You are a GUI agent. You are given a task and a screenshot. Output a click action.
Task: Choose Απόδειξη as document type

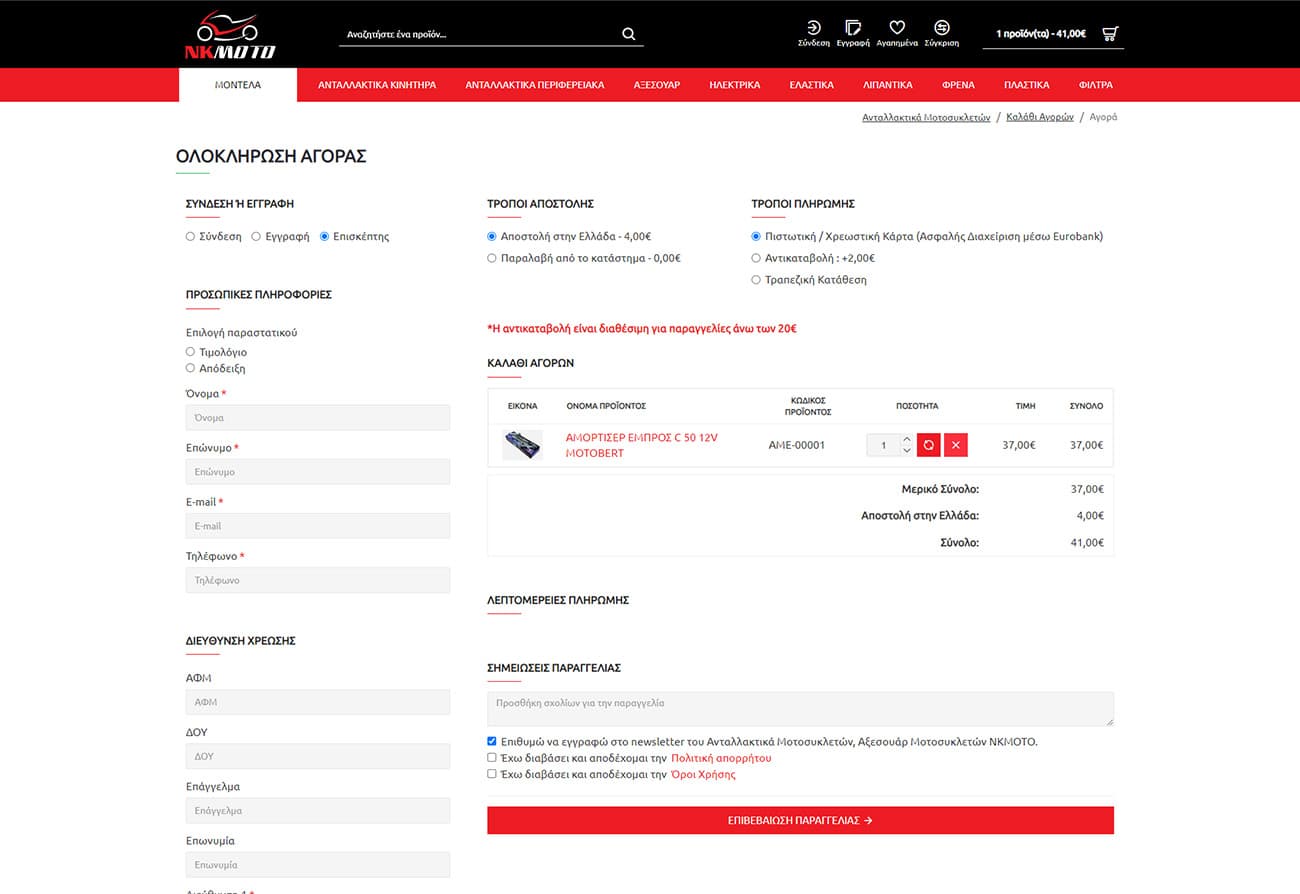point(190,368)
